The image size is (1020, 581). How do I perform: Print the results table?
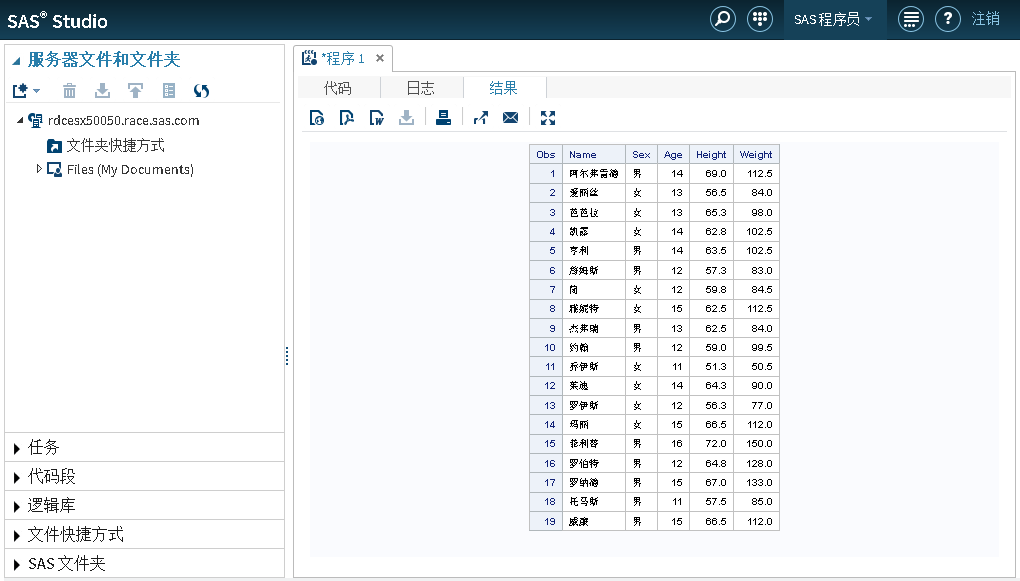443,117
